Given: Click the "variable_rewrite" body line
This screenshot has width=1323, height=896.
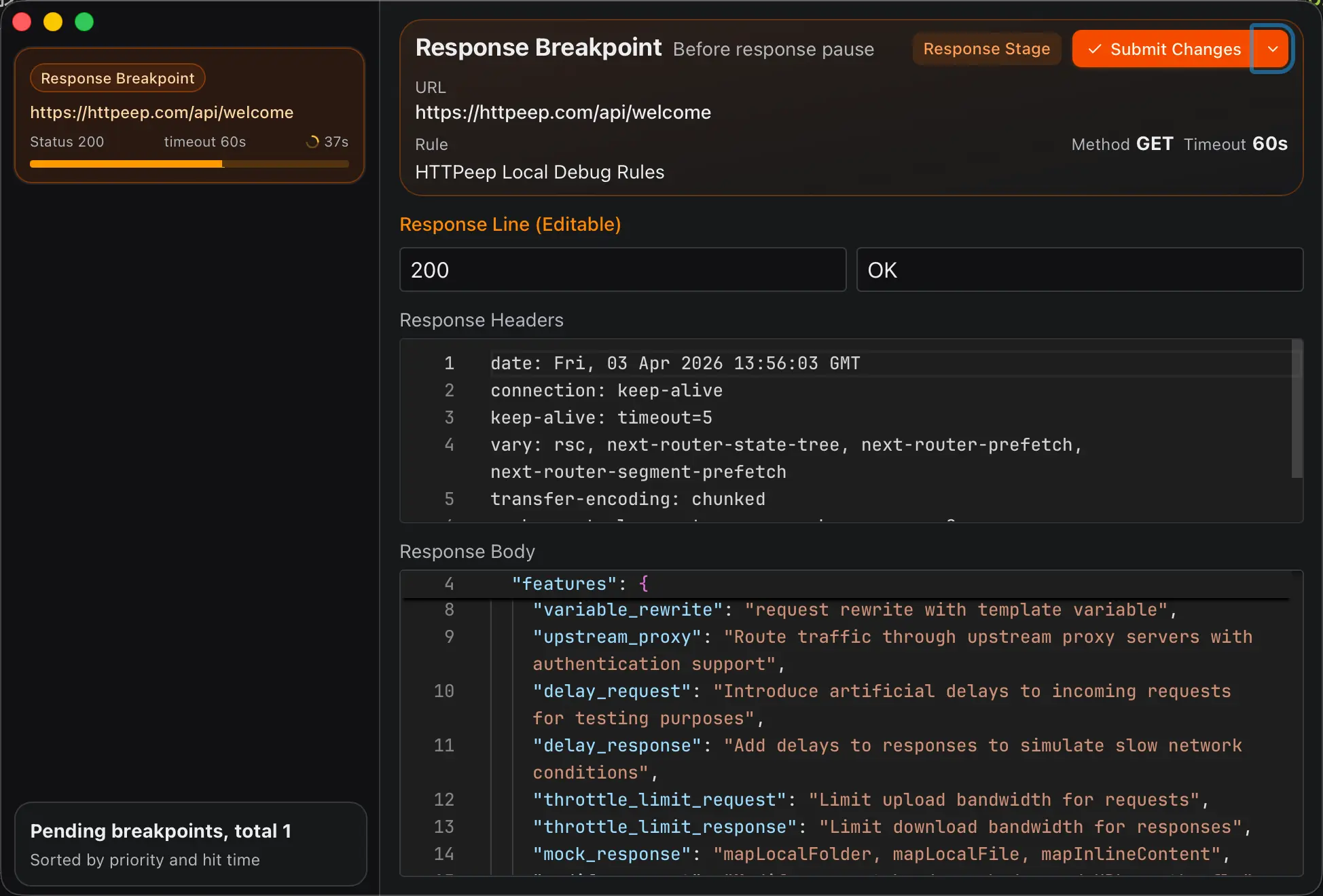Looking at the screenshot, I should pyautogui.click(x=854, y=610).
